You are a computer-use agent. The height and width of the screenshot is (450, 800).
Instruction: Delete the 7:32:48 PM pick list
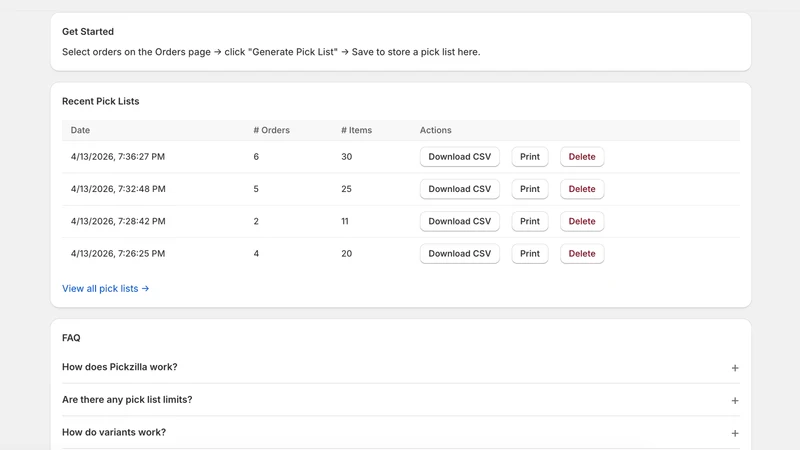click(582, 189)
